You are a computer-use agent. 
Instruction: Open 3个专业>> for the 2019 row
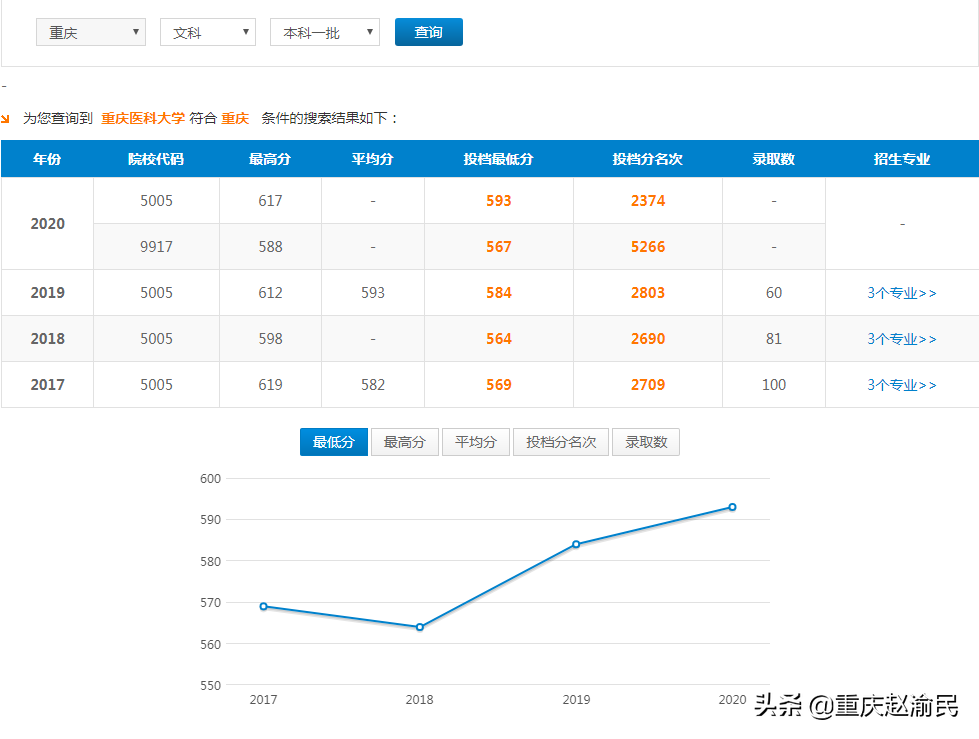902,292
